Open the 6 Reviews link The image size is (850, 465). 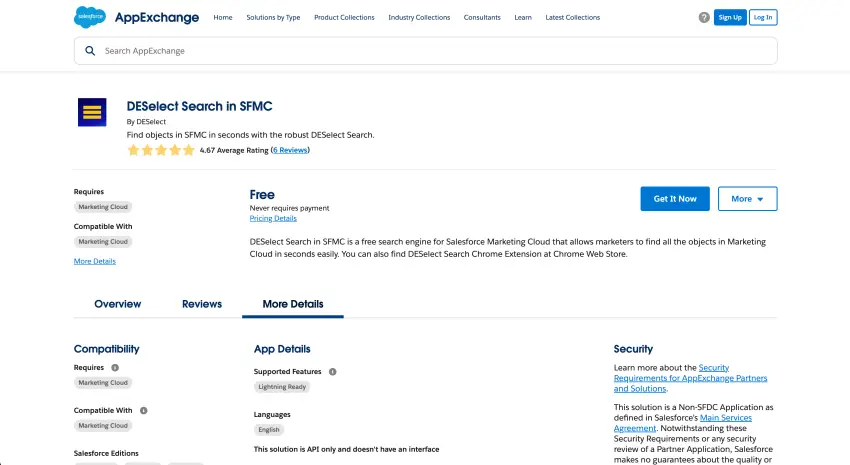coord(290,150)
